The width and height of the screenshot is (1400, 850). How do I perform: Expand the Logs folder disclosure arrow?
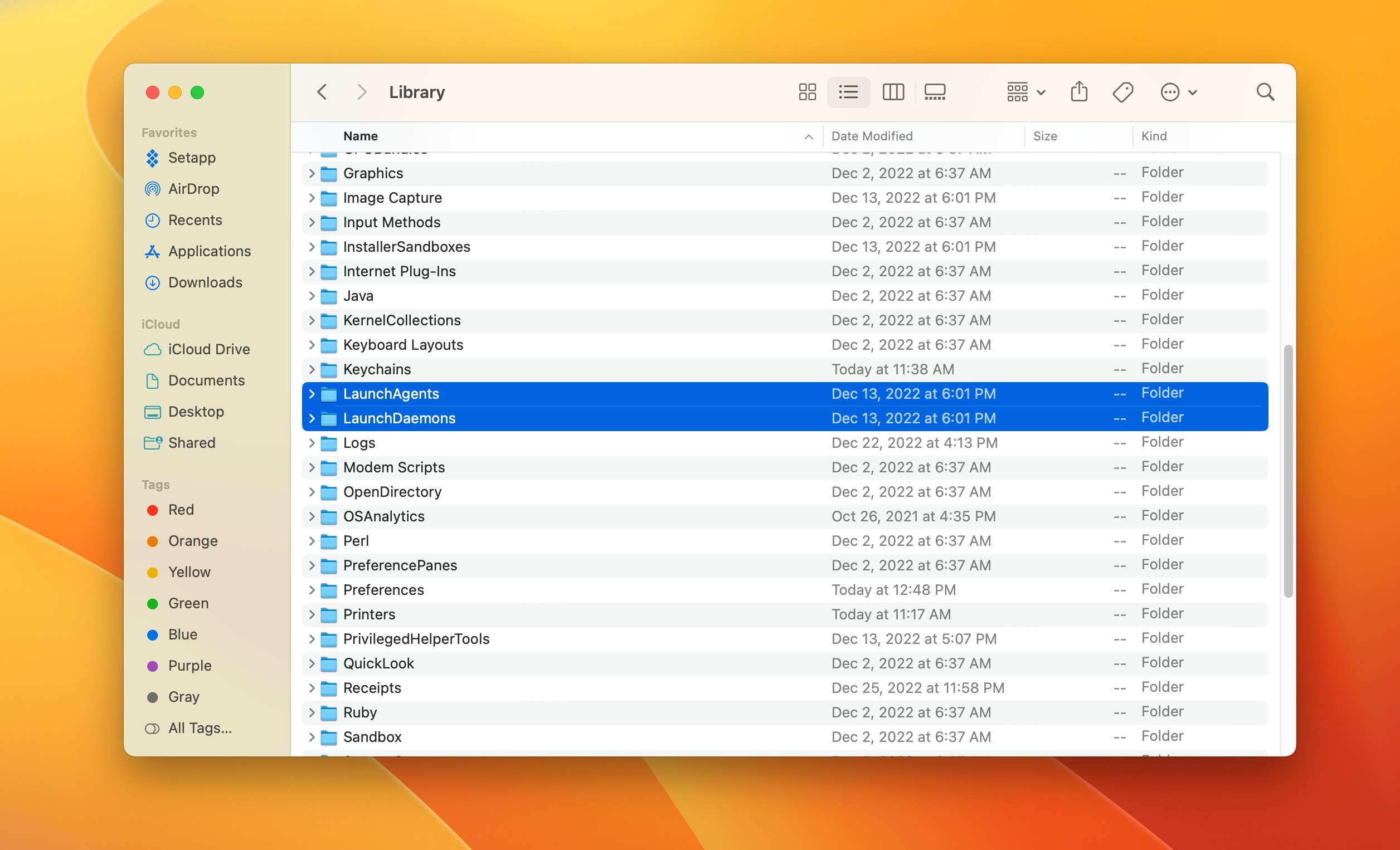(312, 443)
